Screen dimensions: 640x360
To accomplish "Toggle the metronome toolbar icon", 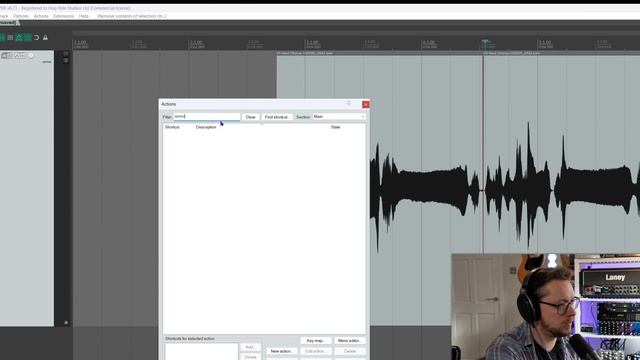I will click(x=19, y=38).
